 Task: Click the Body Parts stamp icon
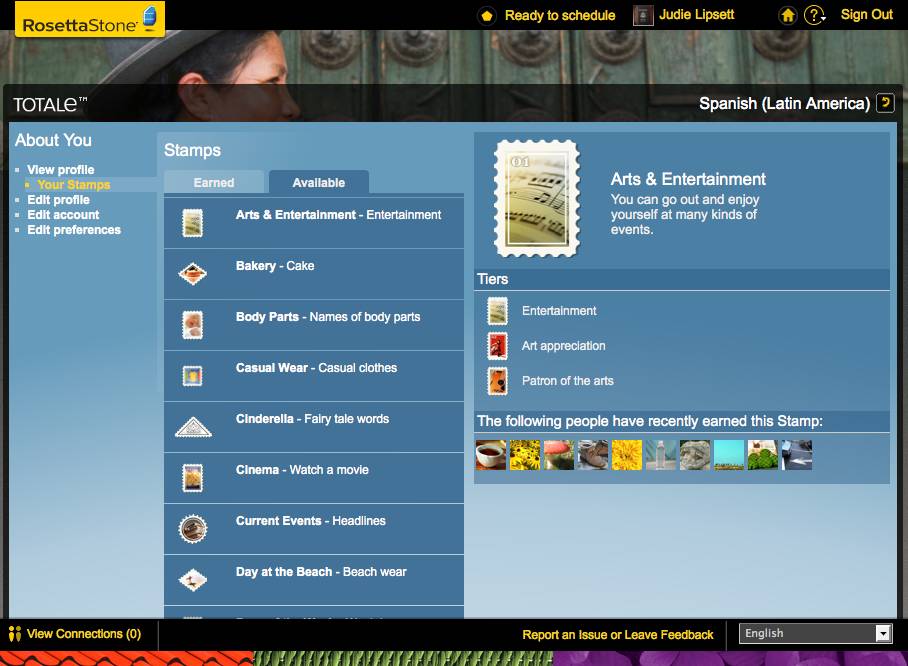click(193, 325)
